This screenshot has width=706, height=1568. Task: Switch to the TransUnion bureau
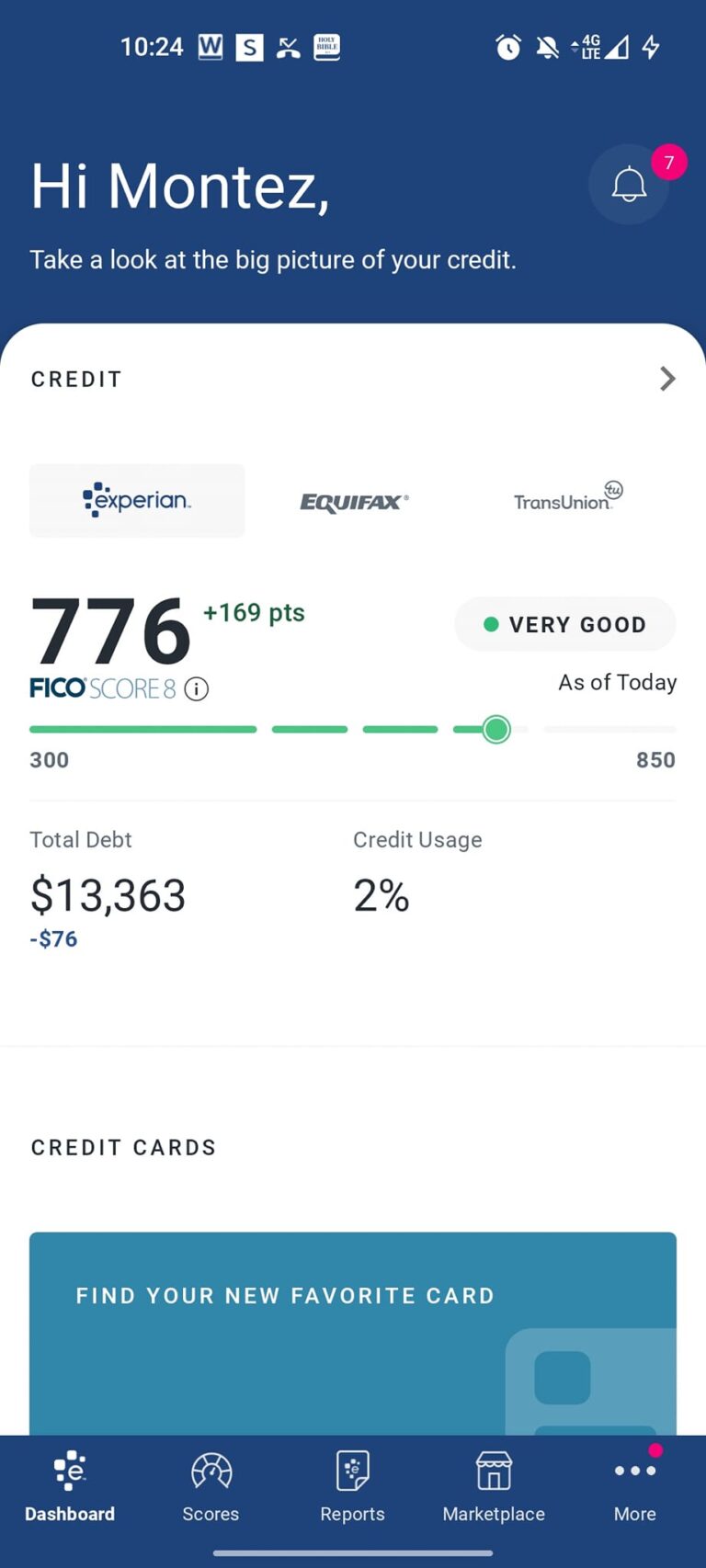tap(568, 496)
